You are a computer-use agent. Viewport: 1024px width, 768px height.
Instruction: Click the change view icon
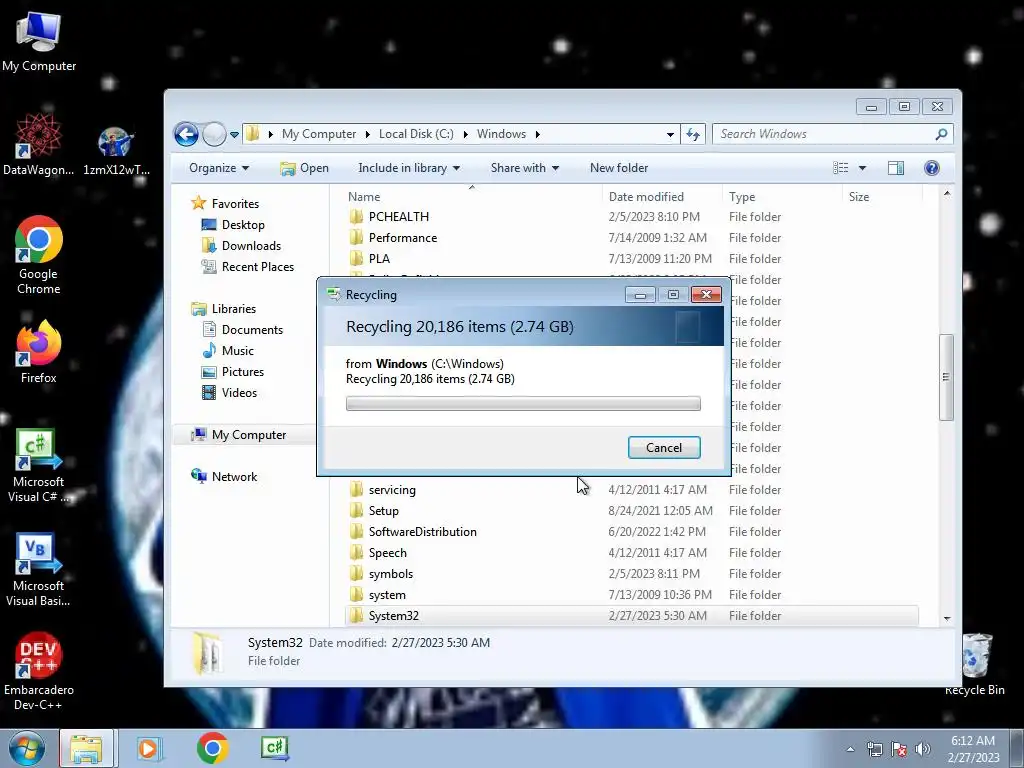click(x=840, y=168)
